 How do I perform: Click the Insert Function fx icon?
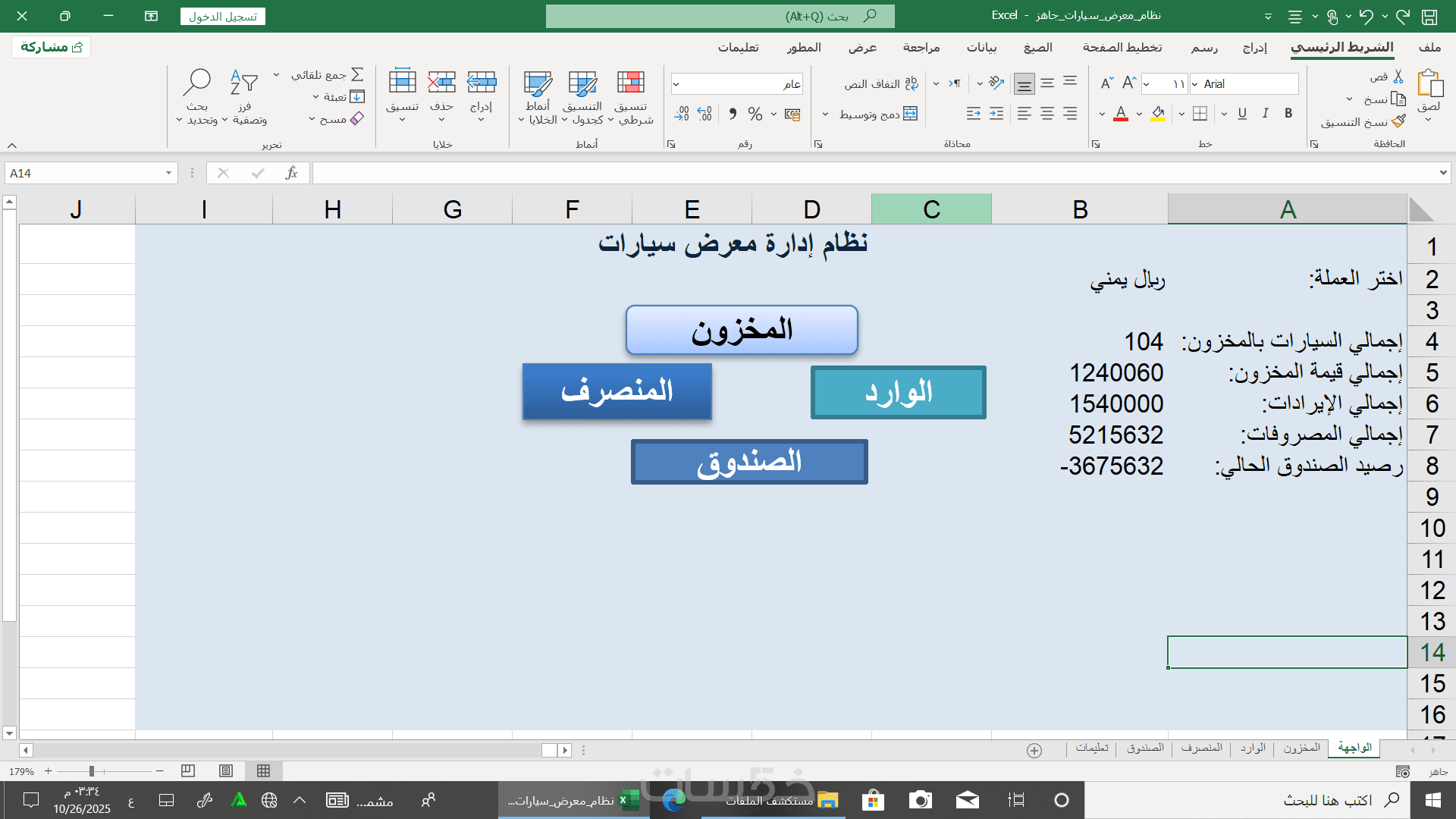click(x=291, y=174)
